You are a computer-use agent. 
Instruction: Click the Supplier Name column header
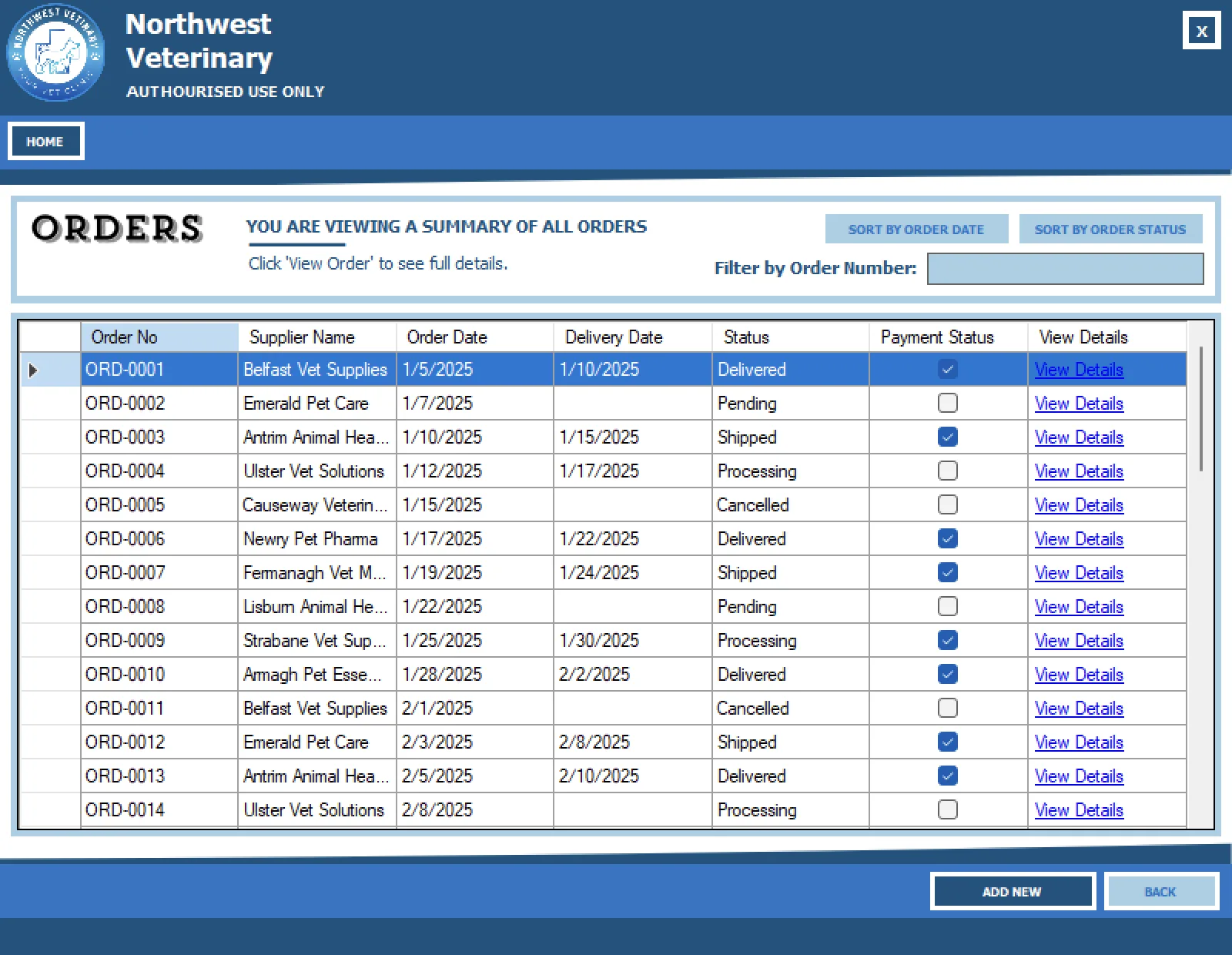[x=317, y=337]
